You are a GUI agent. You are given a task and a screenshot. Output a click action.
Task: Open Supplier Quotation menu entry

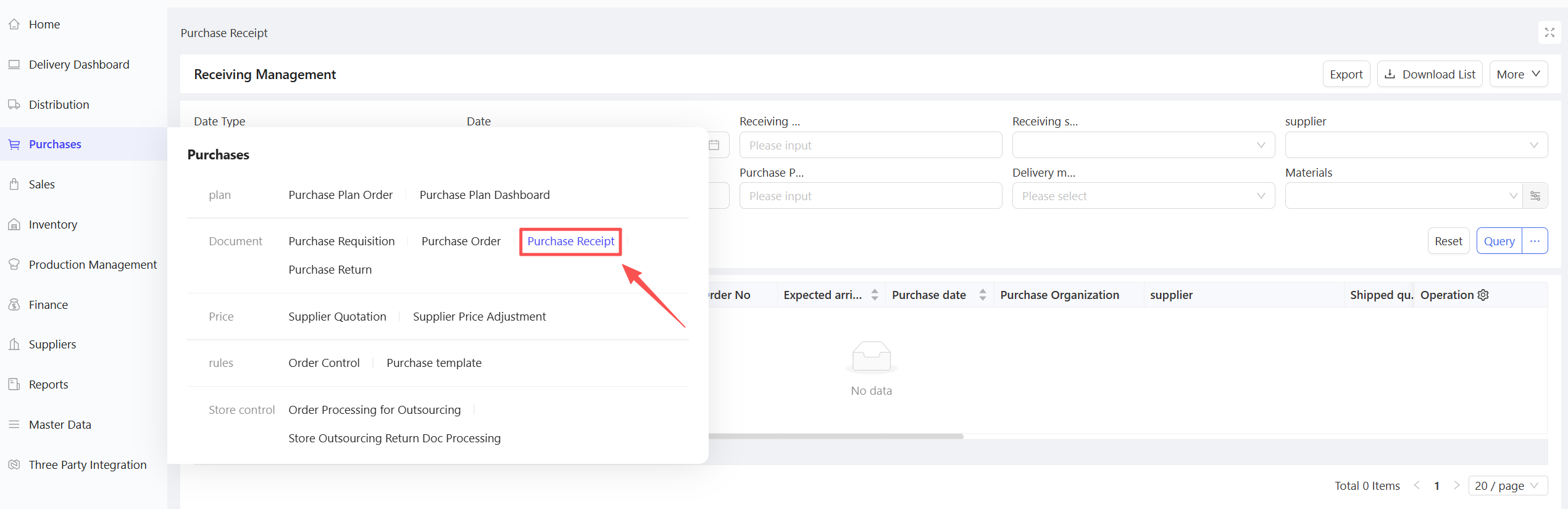337,316
